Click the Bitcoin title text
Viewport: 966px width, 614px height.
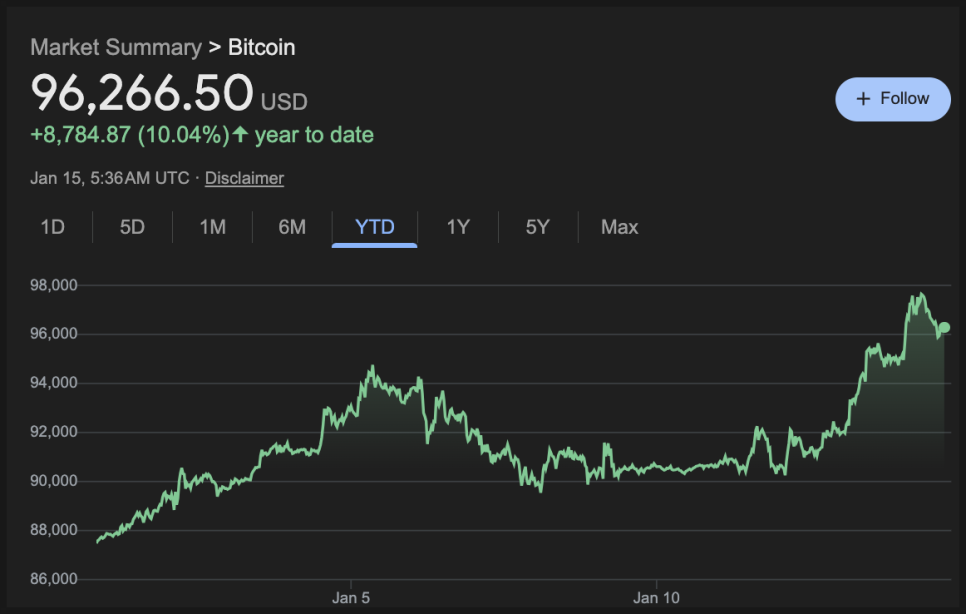coord(262,47)
